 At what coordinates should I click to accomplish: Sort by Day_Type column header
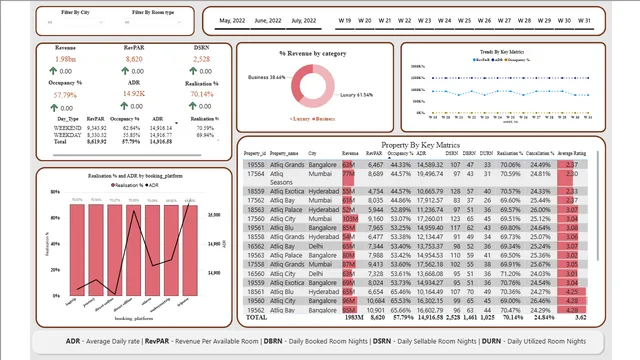pyautogui.click(x=68, y=119)
